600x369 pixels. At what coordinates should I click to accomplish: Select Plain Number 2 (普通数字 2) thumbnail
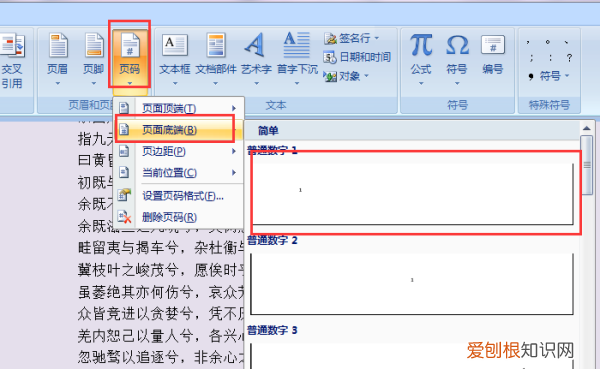(x=412, y=284)
